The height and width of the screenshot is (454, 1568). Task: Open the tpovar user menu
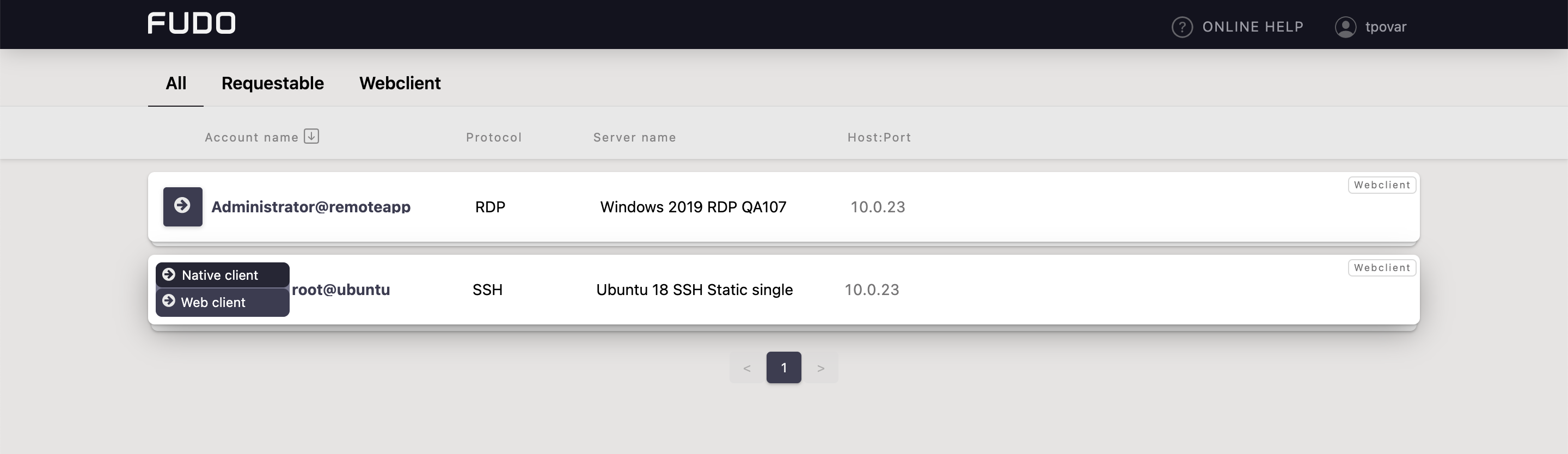[x=1386, y=27]
